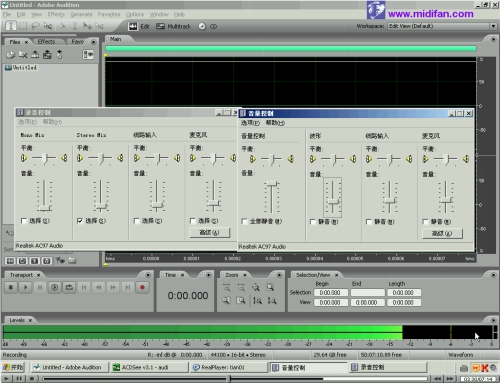Click the Rewind button in Transport panel

[x=99, y=287]
